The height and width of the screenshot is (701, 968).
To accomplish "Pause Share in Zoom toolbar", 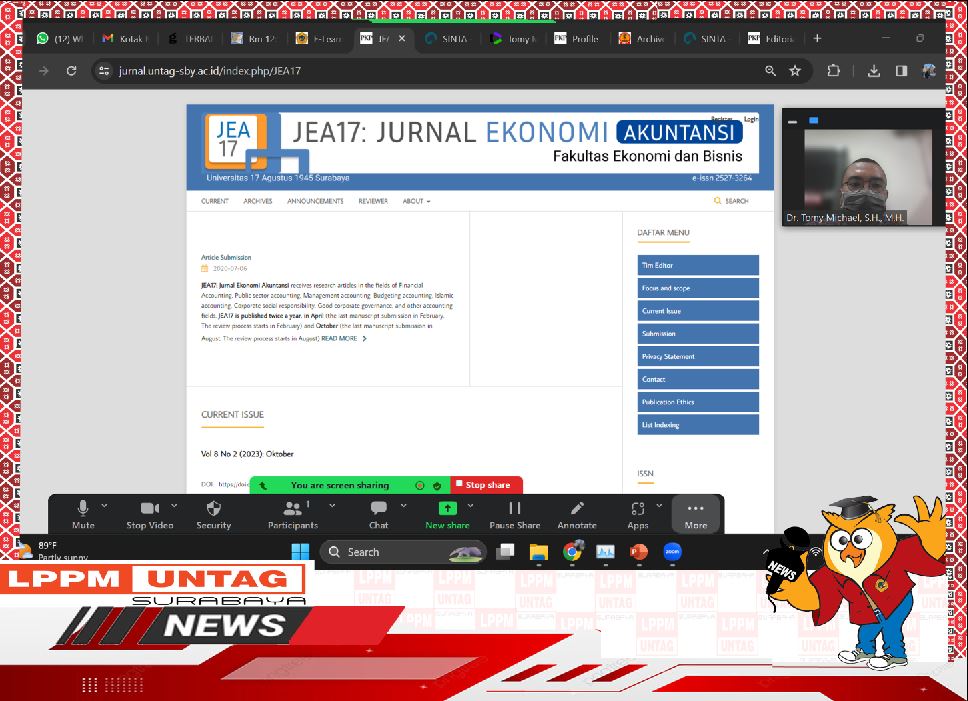I will tap(515, 515).
